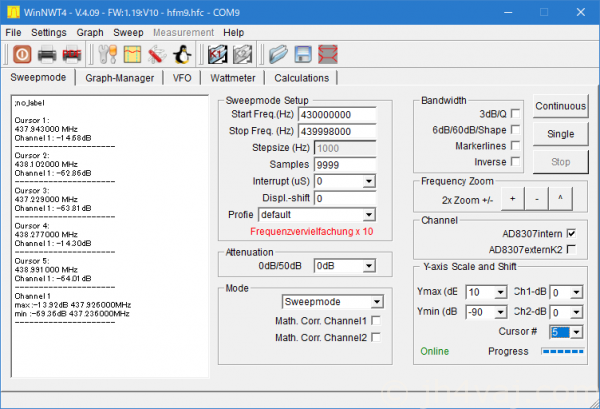600x409 pixels.
Task: Click the Continuous sweep button
Action: click(560, 106)
